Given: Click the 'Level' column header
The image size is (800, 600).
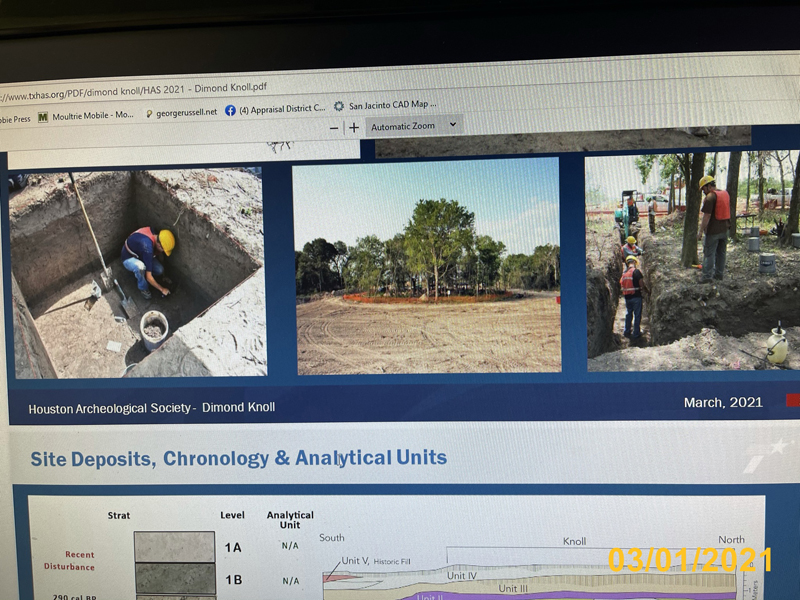Looking at the screenshot, I should tap(232, 515).
